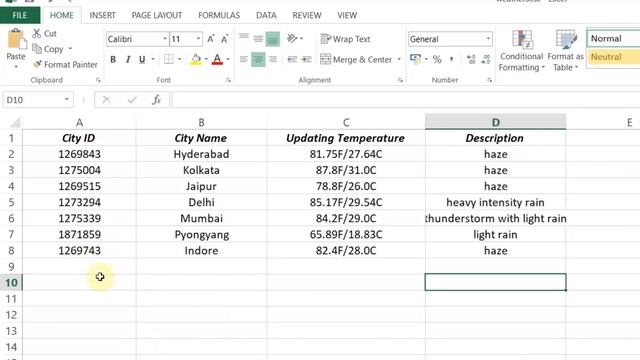Click inside the formula bar
This screenshot has height=360, width=640.
point(406,100)
